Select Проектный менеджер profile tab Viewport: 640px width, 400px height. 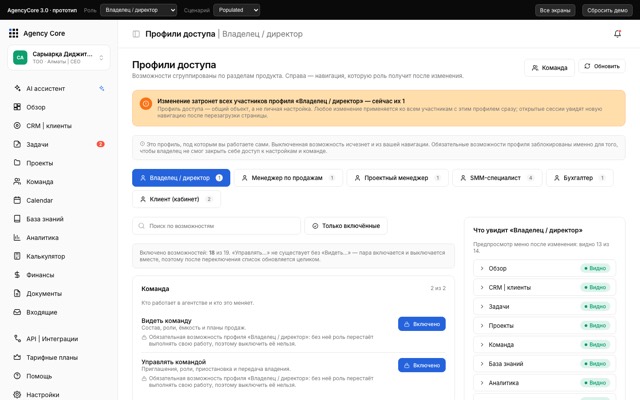[x=398, y=178]
